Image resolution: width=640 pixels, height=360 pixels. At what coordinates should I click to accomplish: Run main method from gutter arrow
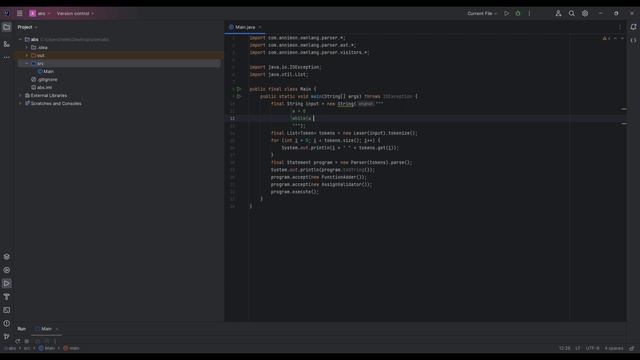(x=239, y=96)
